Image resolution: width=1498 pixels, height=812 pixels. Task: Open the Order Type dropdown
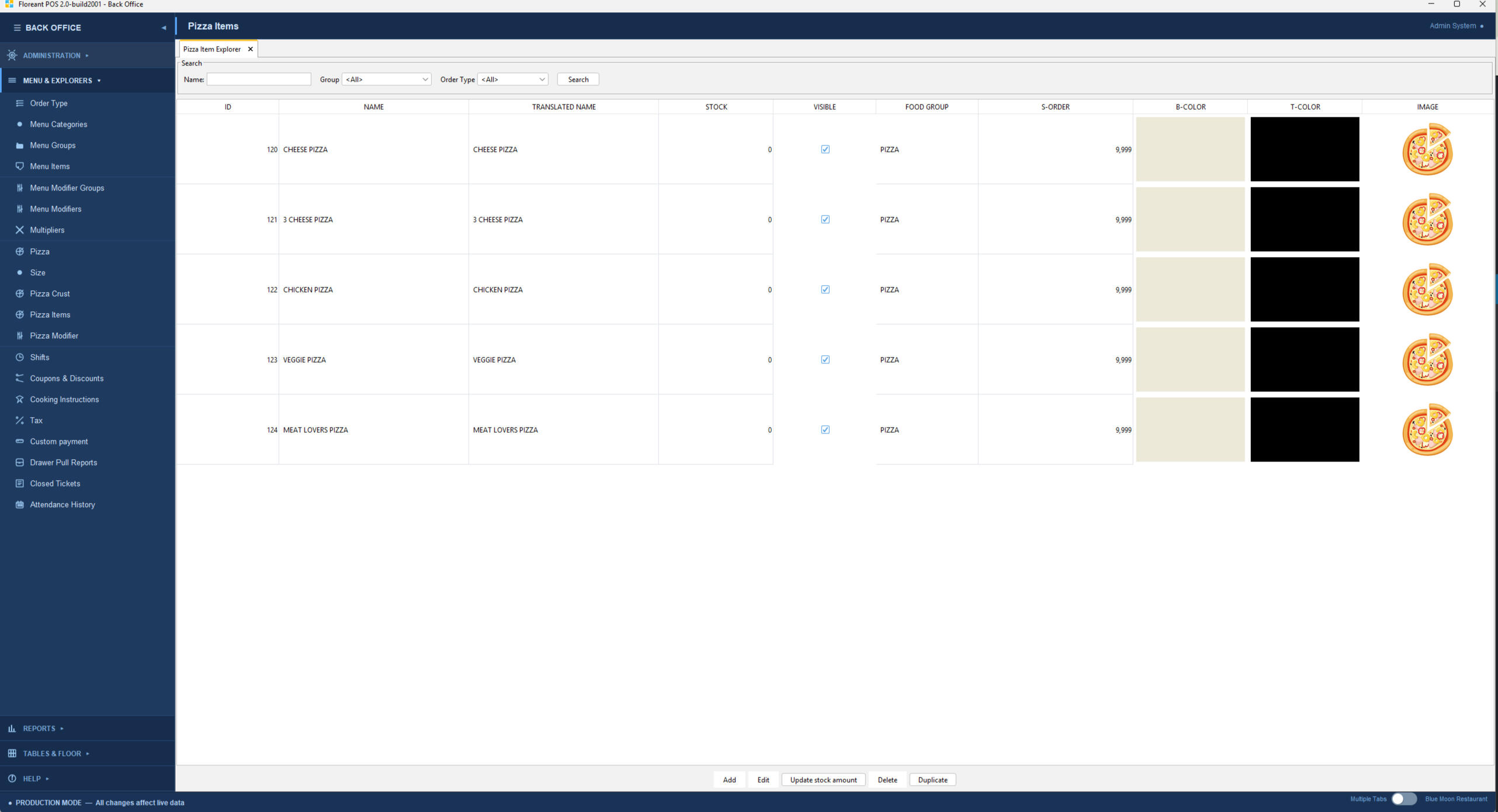[512, 79]
